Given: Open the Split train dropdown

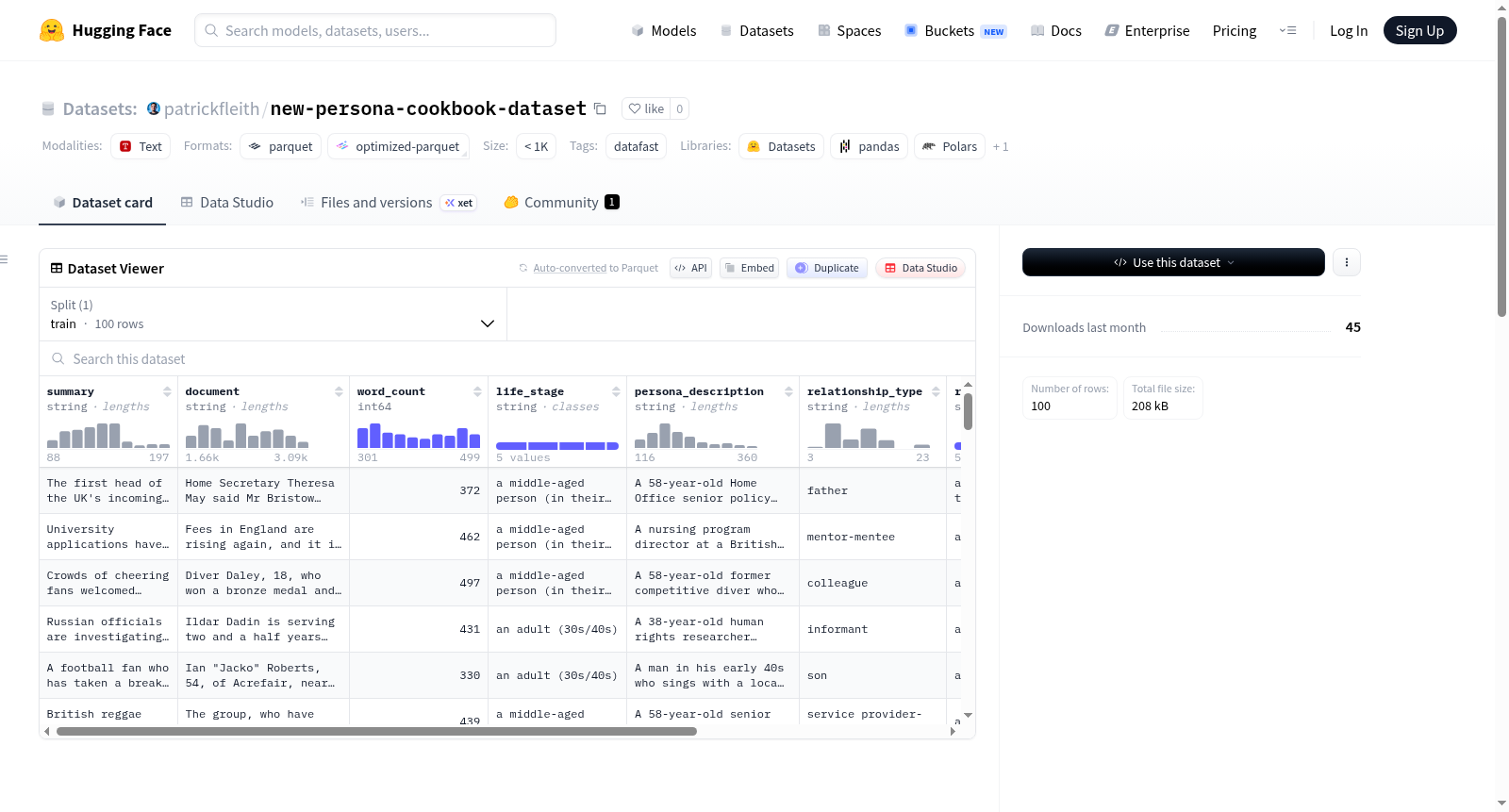Looking at the screenshot, I should [273, 314].
